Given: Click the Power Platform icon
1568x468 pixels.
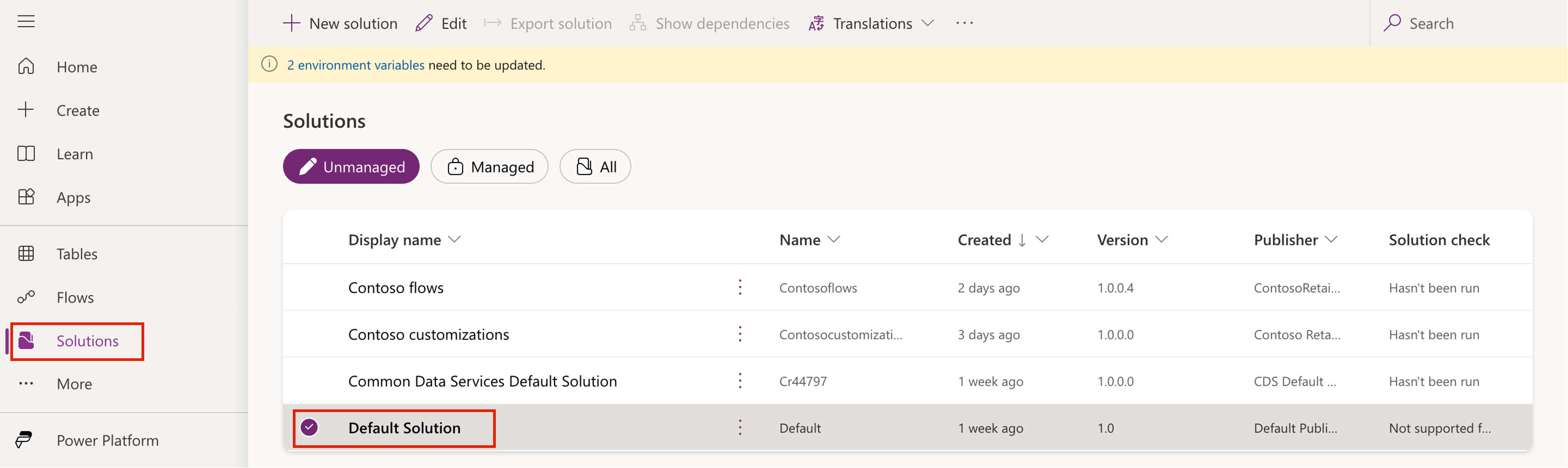Looking at the screenshot, I should (x=24, y=440).
